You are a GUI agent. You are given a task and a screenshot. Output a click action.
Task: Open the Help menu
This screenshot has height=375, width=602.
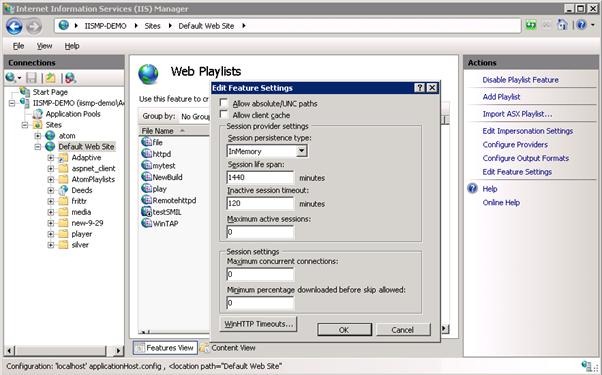72,46
